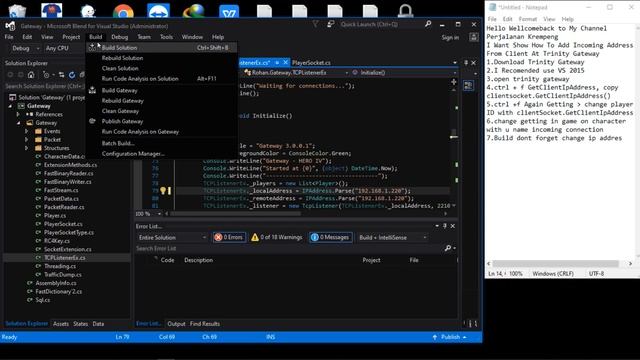Click the lightbulb quick action icon
This screenshot has width=640, height=360.
(x=163, y=191)
